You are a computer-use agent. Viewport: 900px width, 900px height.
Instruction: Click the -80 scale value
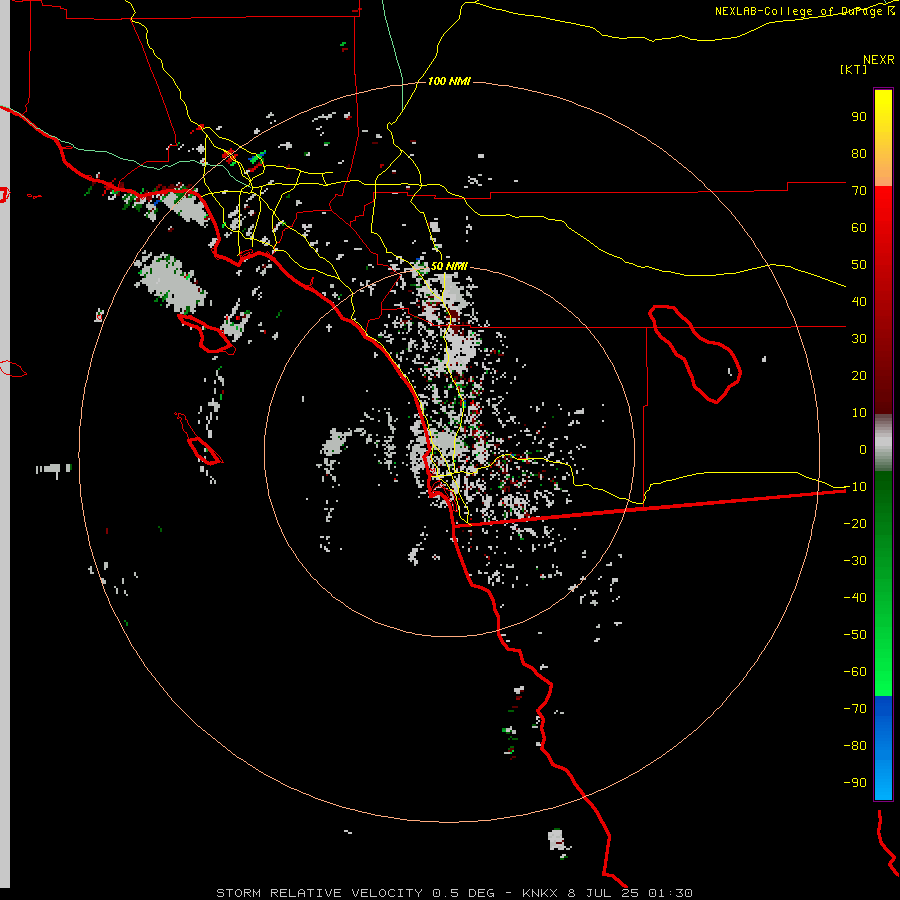tap(855, 746)
